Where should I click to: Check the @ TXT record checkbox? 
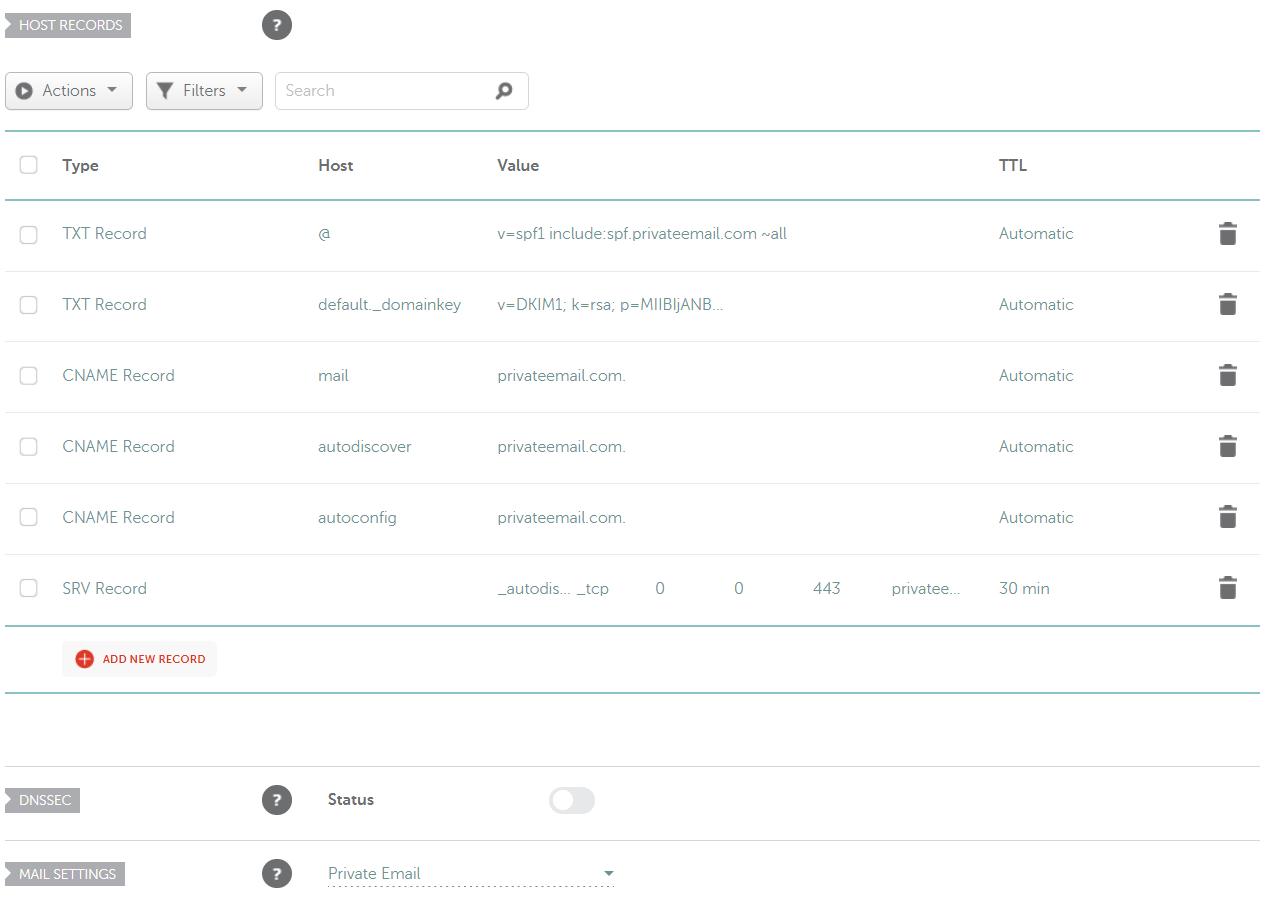[28, 234]
